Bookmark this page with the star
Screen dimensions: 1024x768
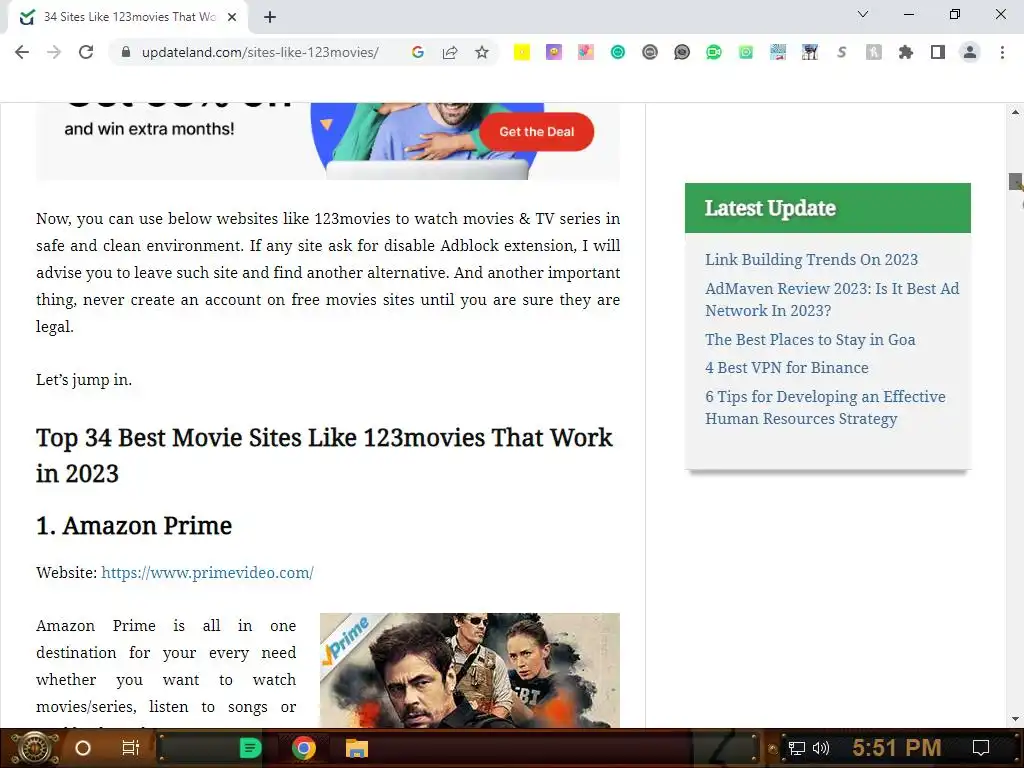[x=482, y=52]
